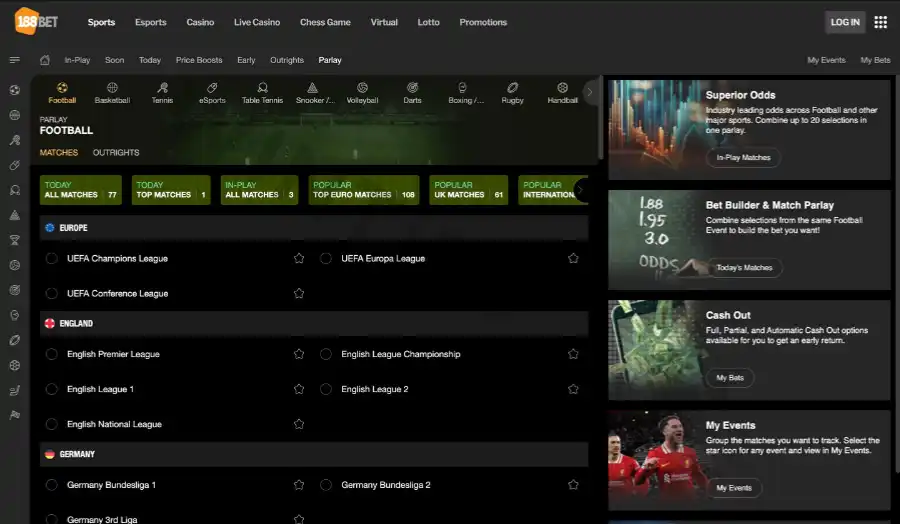This screenshot has width=900, height=524.
Task: Click My Events button in My Events card
Action: [x=734, y=488]
